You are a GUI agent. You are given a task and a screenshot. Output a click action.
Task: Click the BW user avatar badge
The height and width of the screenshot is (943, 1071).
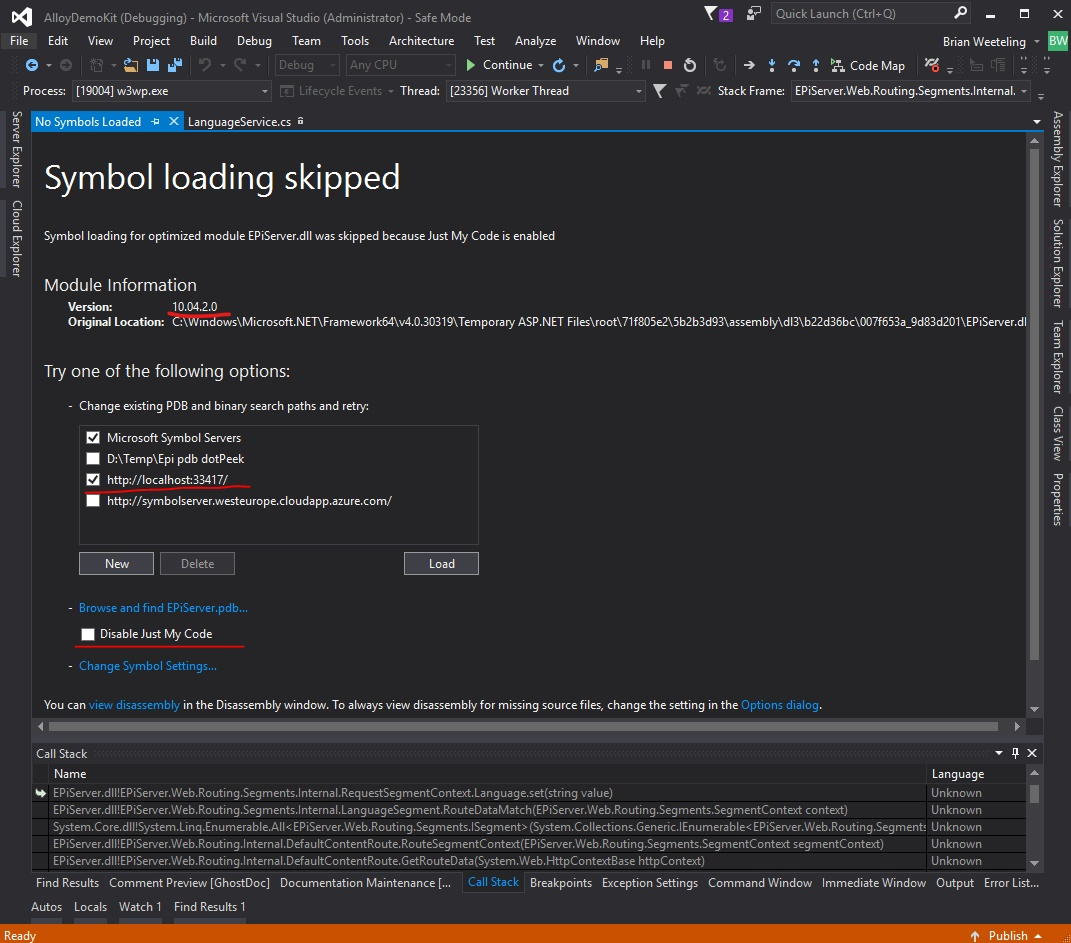pyautogui.click(x=1058, y=41)
